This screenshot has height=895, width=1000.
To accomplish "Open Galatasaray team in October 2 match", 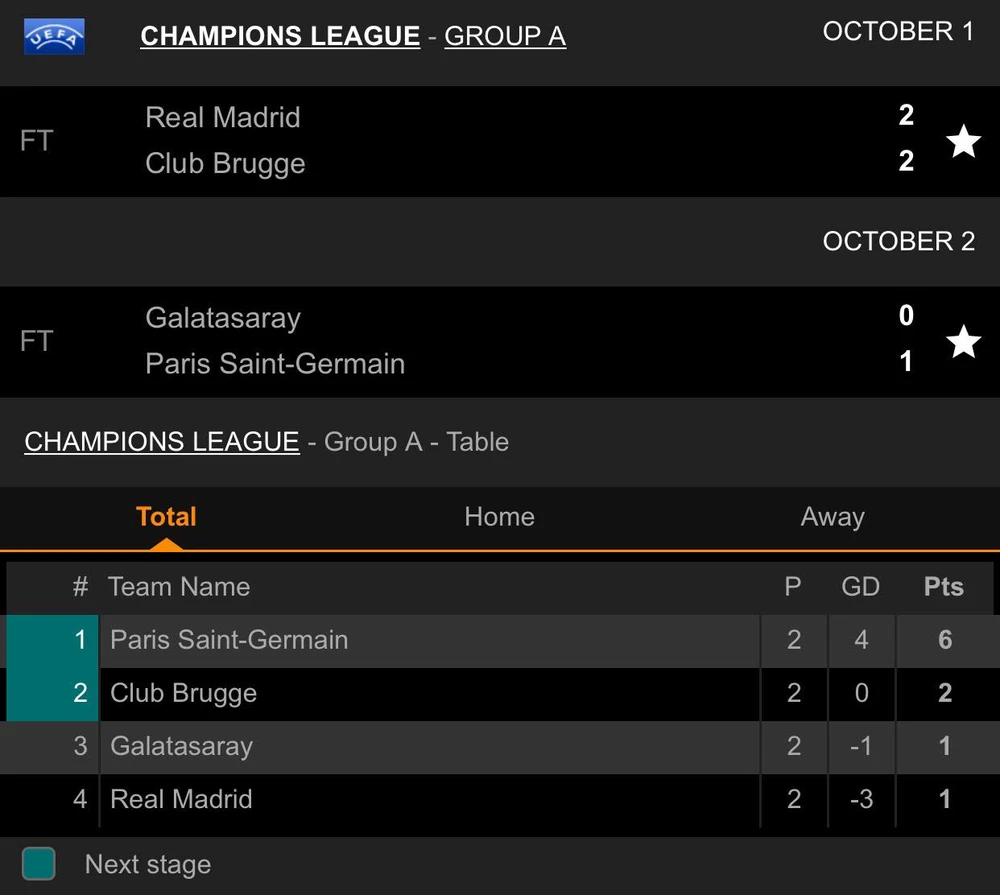I will tap(223, 318).
